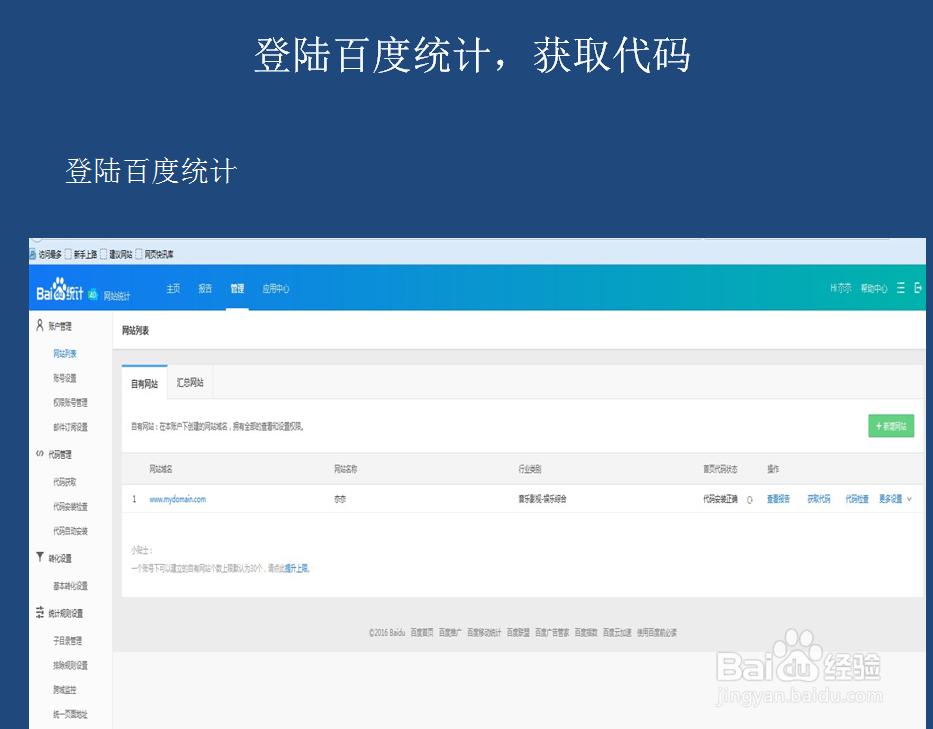Select the 账户管理 person icon in sidebar

(37, 325)
